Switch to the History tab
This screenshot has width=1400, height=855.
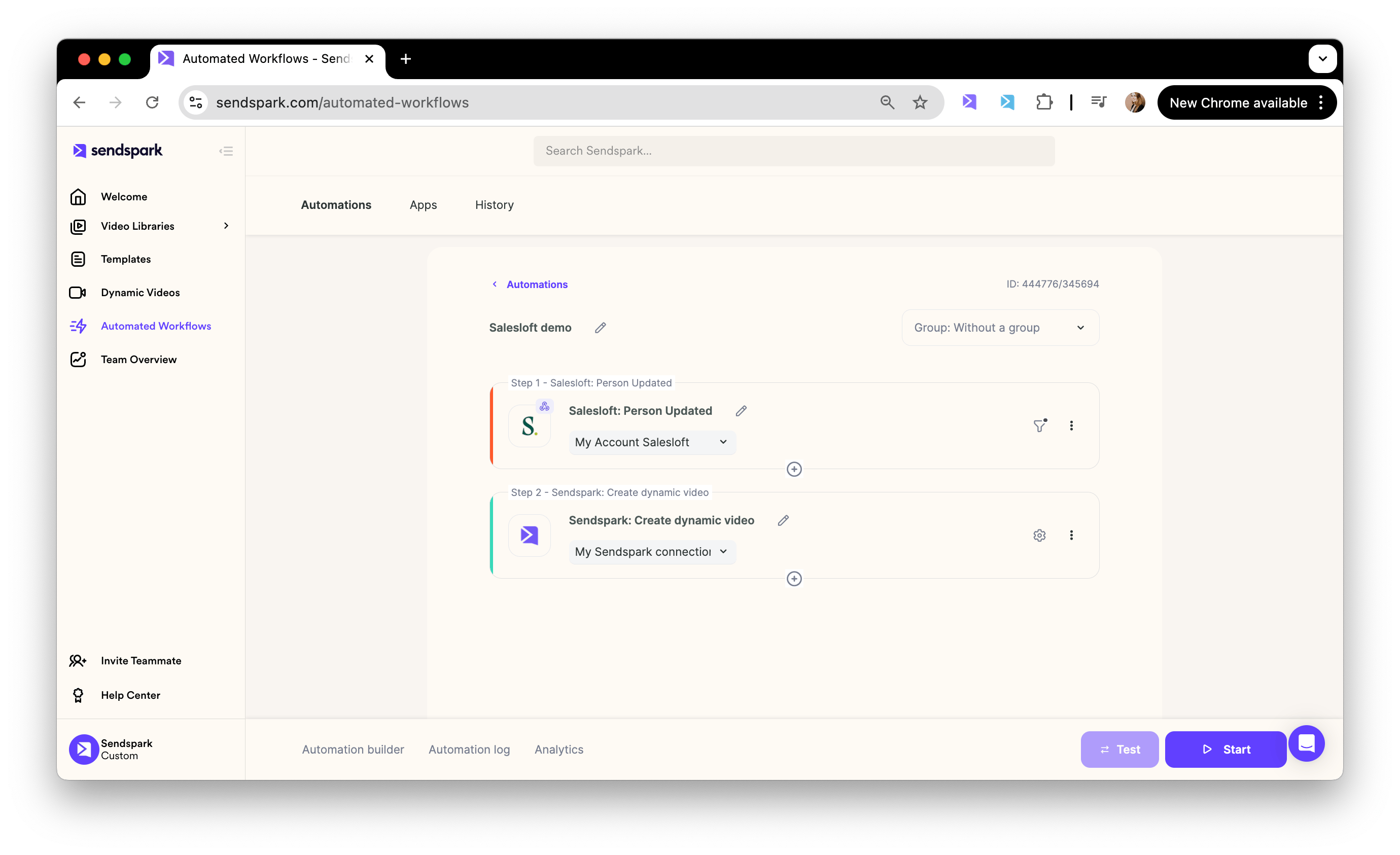tap(495, 205)
